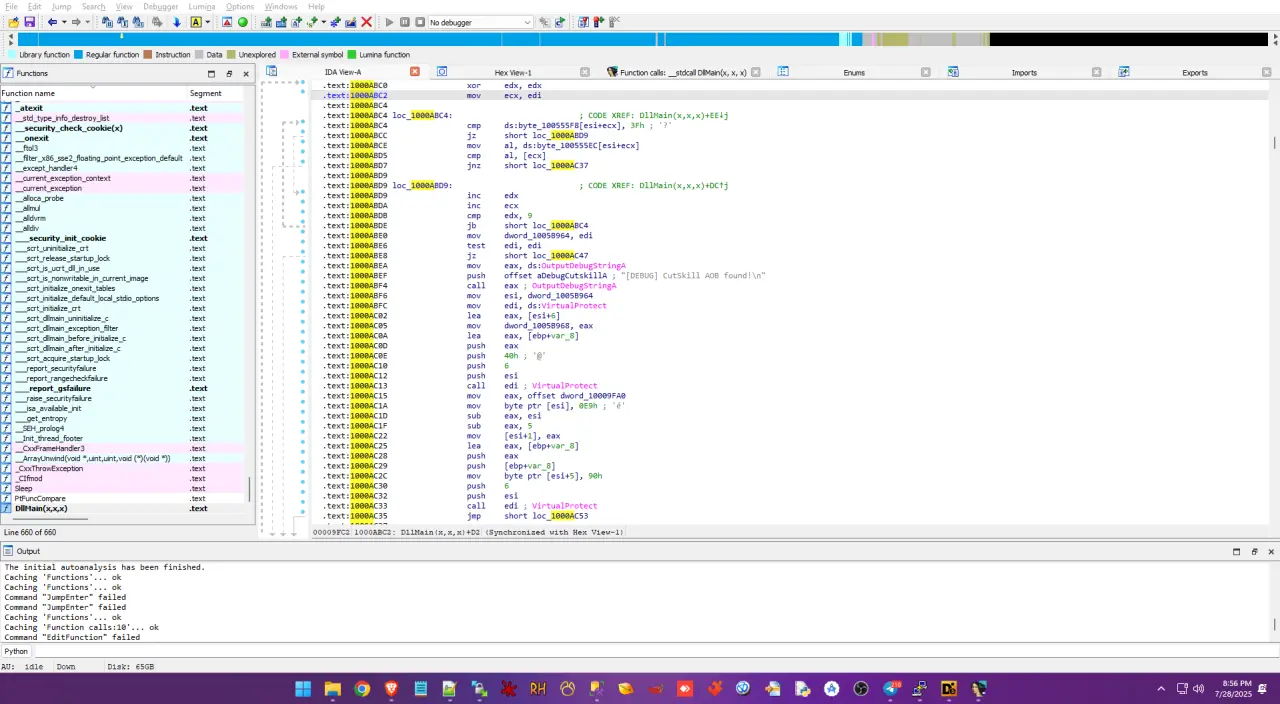
Task: Open the File menu
Action: [11, 6]
